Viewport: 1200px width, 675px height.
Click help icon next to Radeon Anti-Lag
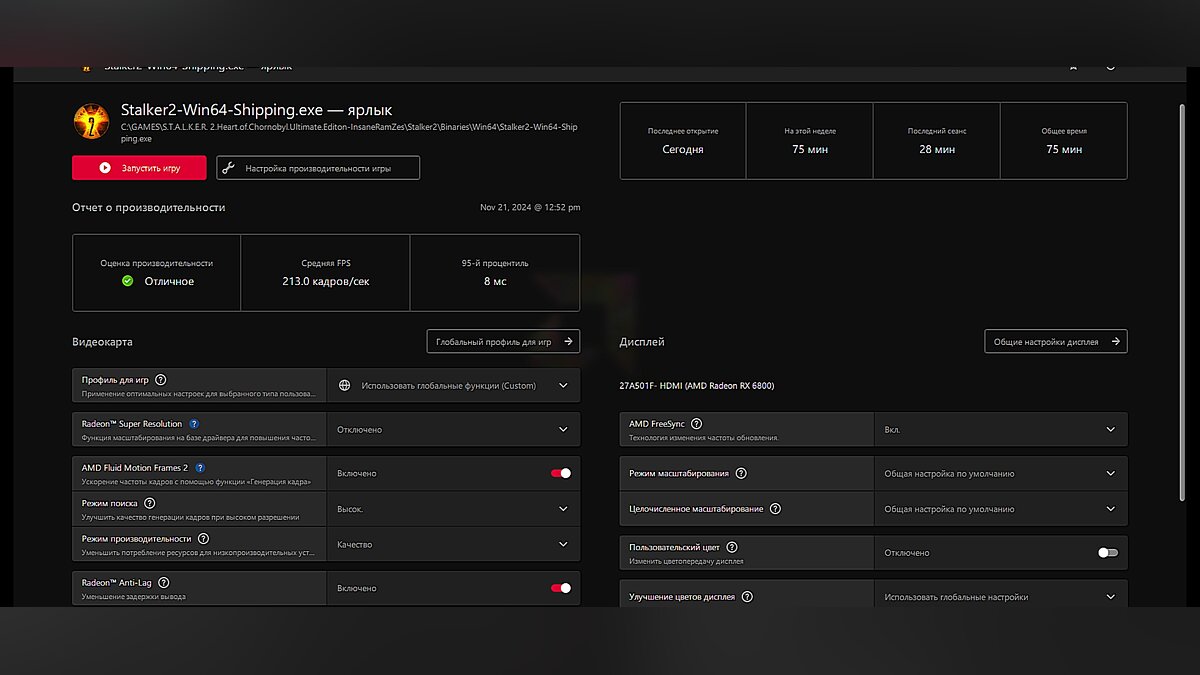[x=164, y=582]
